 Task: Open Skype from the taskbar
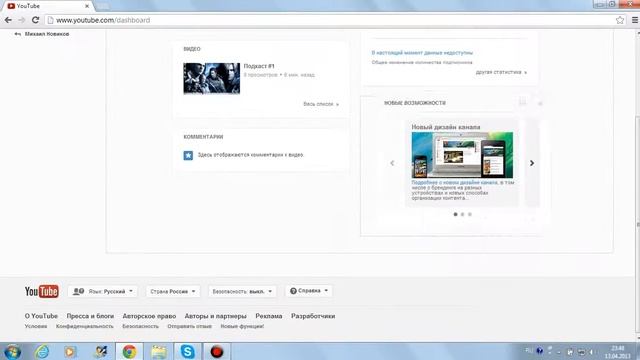tap(188, 351)
